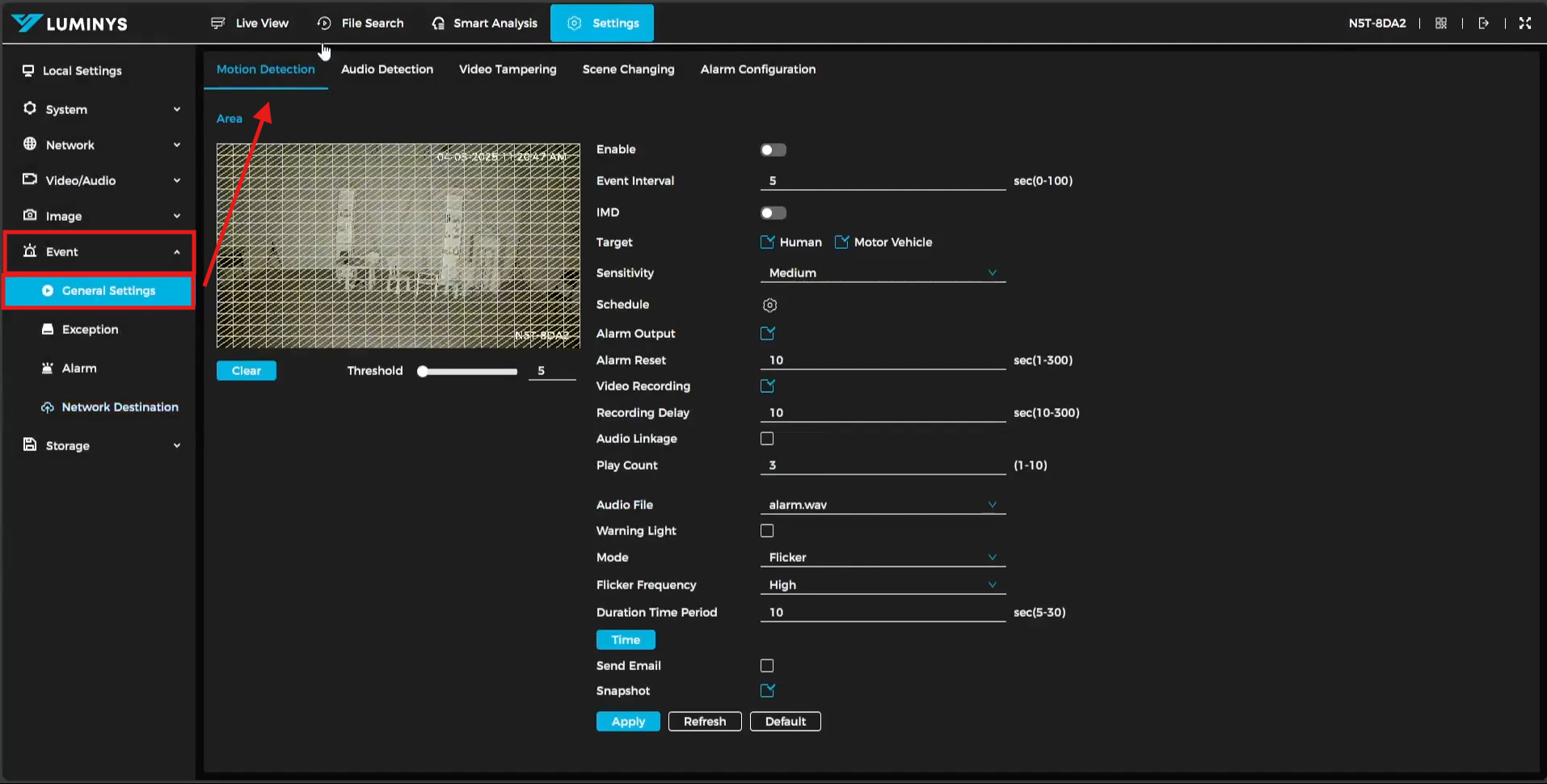Check the Send Email checkbox
Viewport: 1547px width, 784px height.
coord(767,666)
